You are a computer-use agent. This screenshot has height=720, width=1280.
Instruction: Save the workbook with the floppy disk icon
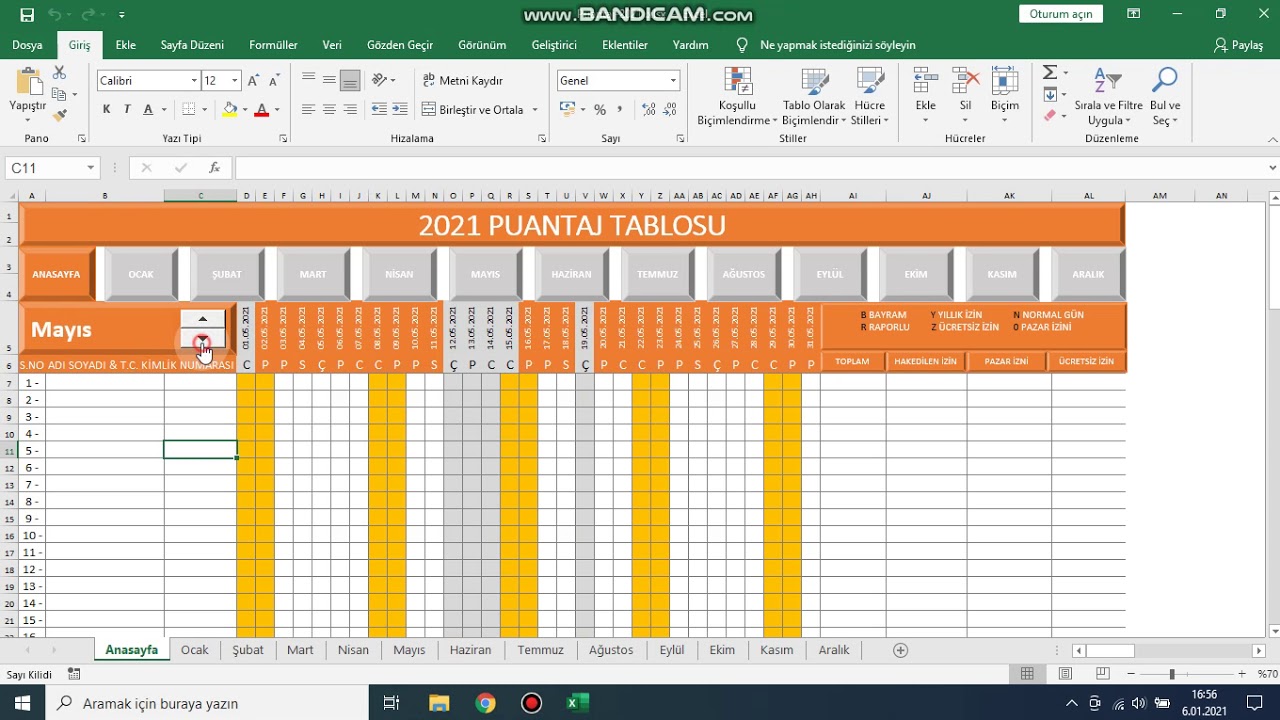click(x=27, y=15)
